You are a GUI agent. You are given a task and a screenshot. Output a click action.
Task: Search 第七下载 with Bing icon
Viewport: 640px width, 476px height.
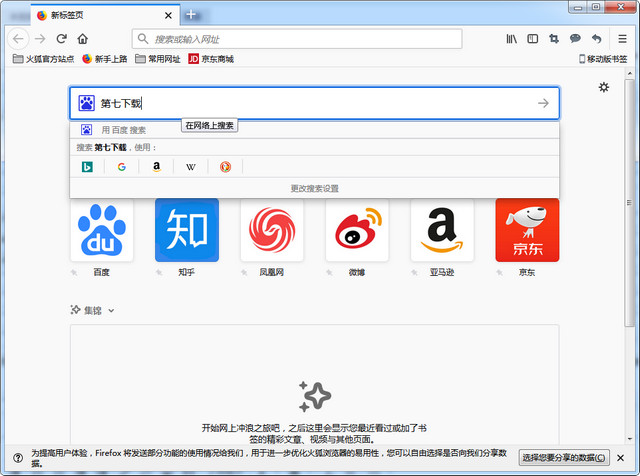point(87,167)
